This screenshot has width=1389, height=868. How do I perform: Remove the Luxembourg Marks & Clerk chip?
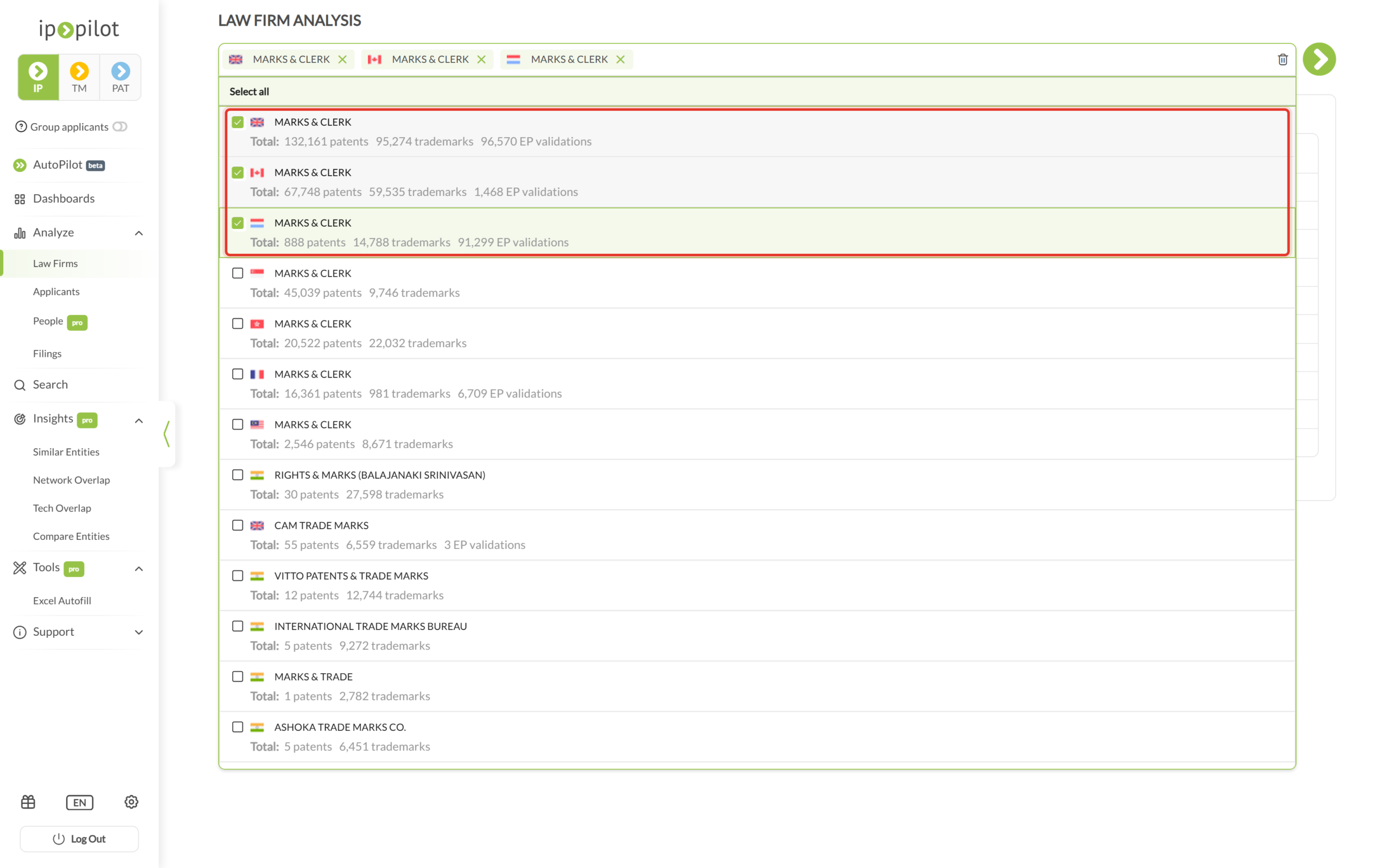[x=620, y=59]
